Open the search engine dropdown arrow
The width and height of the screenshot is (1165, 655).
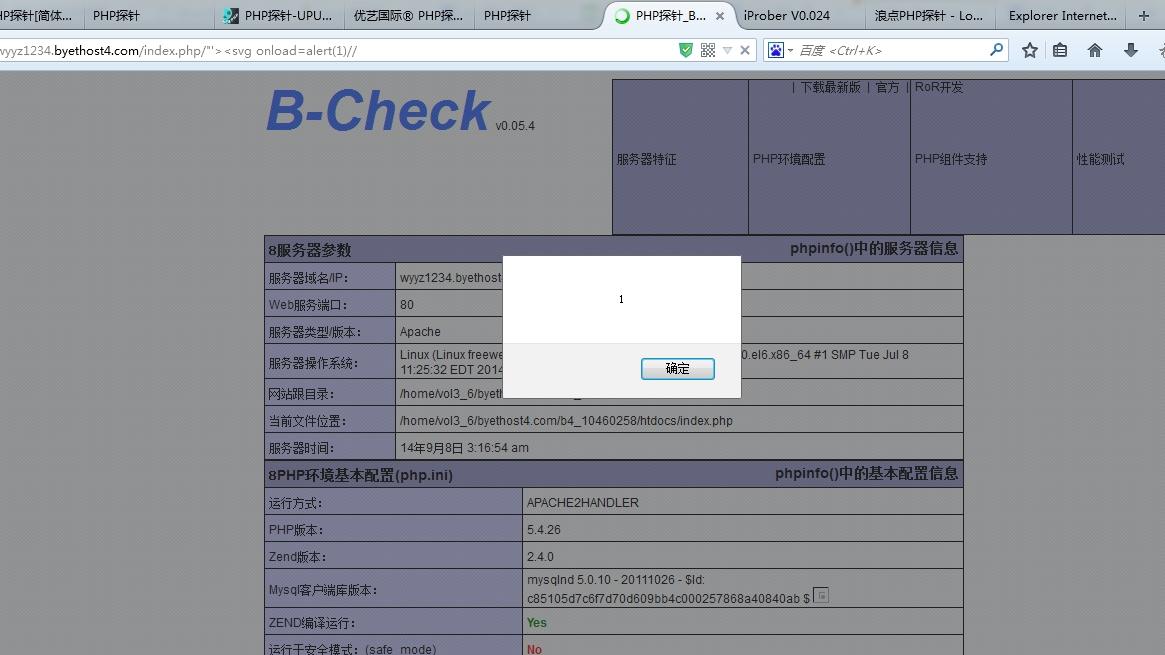pyautogui.click(x=789, y=48)
